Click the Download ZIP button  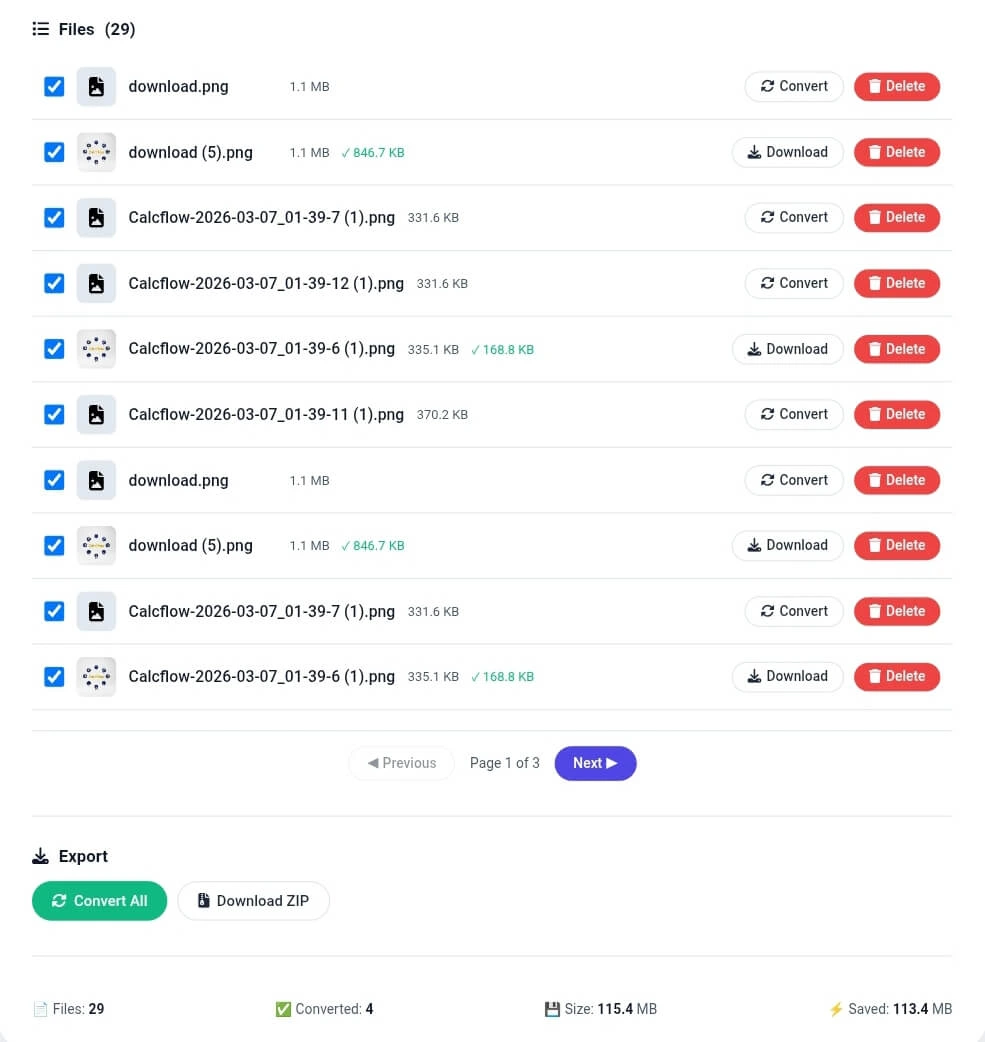[253, 900]
